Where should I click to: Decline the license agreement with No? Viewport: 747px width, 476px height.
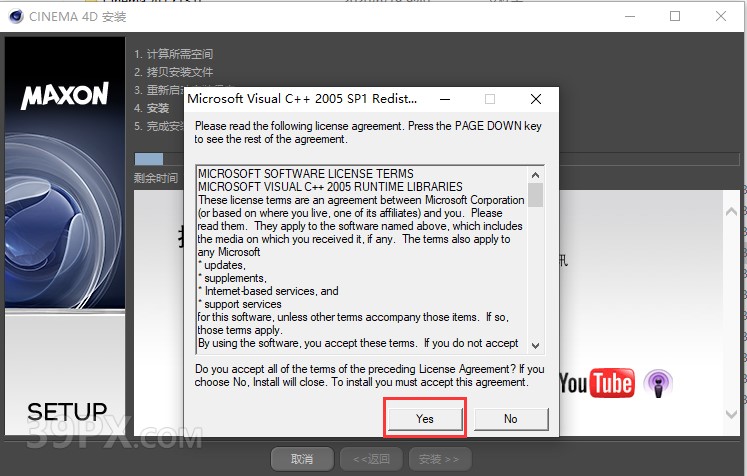tap(510, 419)
